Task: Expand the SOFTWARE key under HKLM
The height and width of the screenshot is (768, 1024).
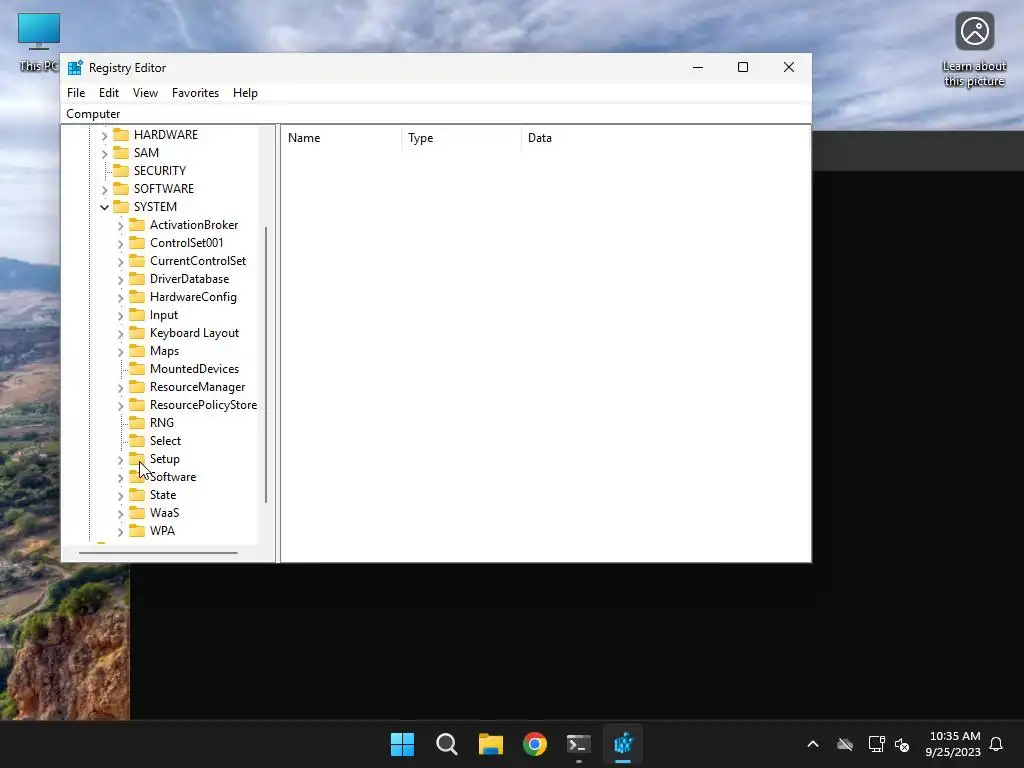Action: [104, 190]
